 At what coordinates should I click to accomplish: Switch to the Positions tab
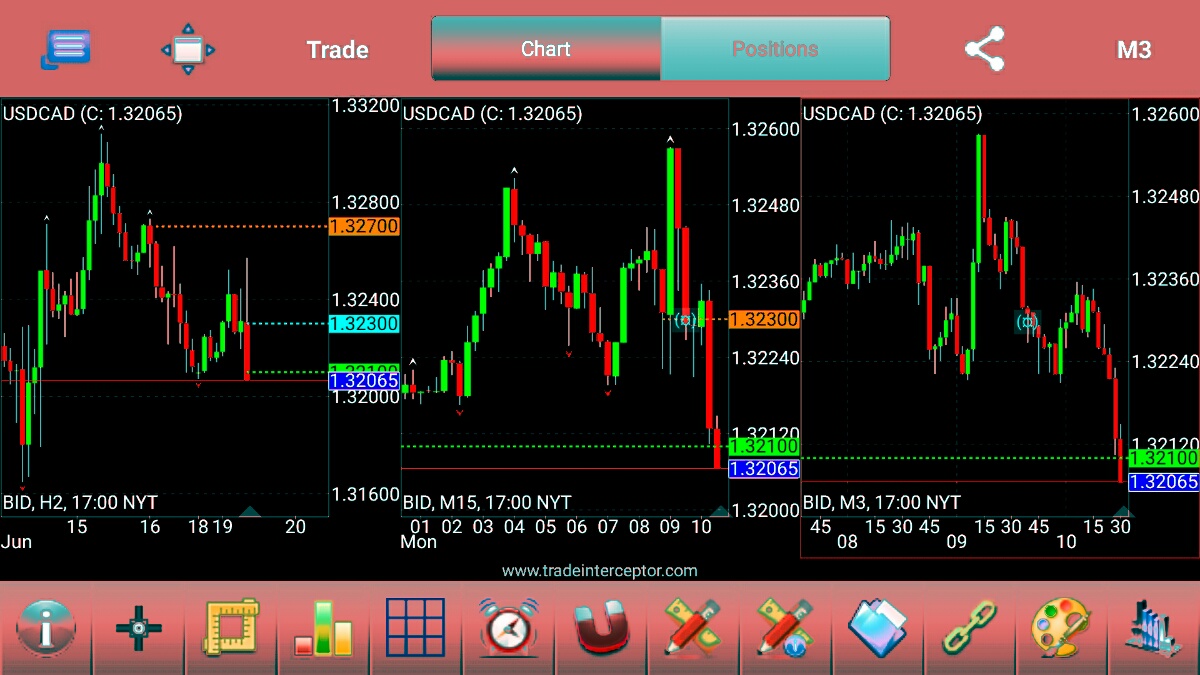click(x=775, y=48)
